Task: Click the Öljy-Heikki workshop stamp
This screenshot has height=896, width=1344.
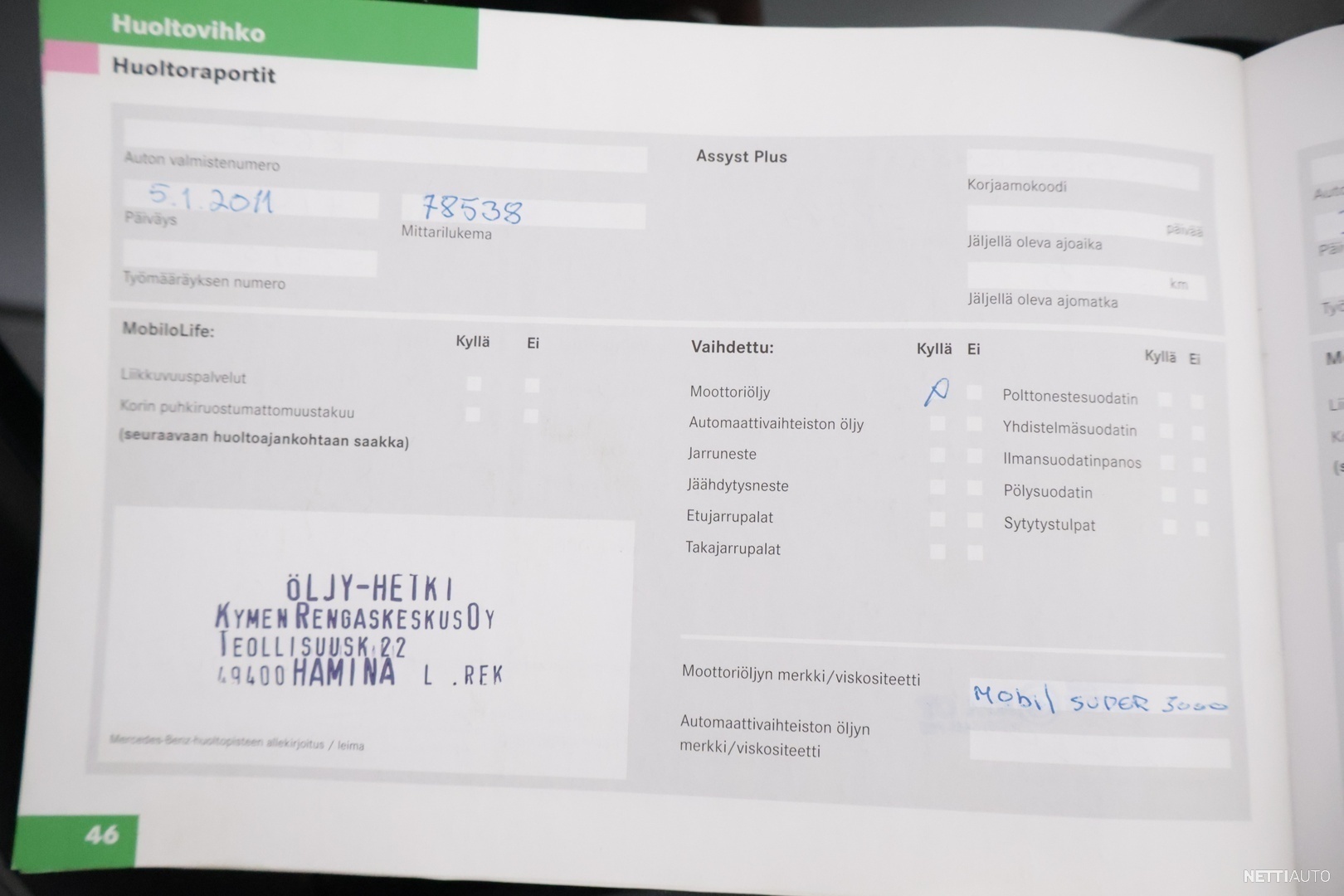Action: (358, 632)
